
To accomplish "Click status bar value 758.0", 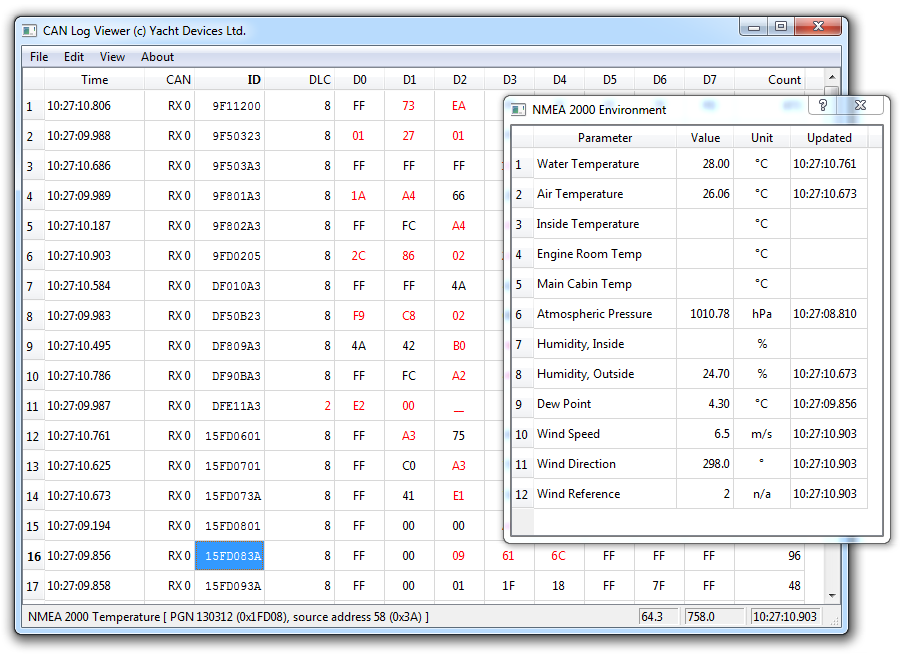I will tap(713, 617).
